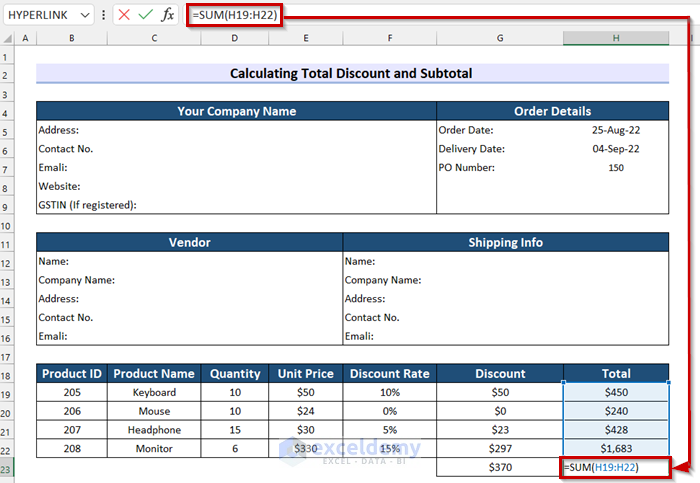
Task: Select row 18 header
Action: click(8, 374)
